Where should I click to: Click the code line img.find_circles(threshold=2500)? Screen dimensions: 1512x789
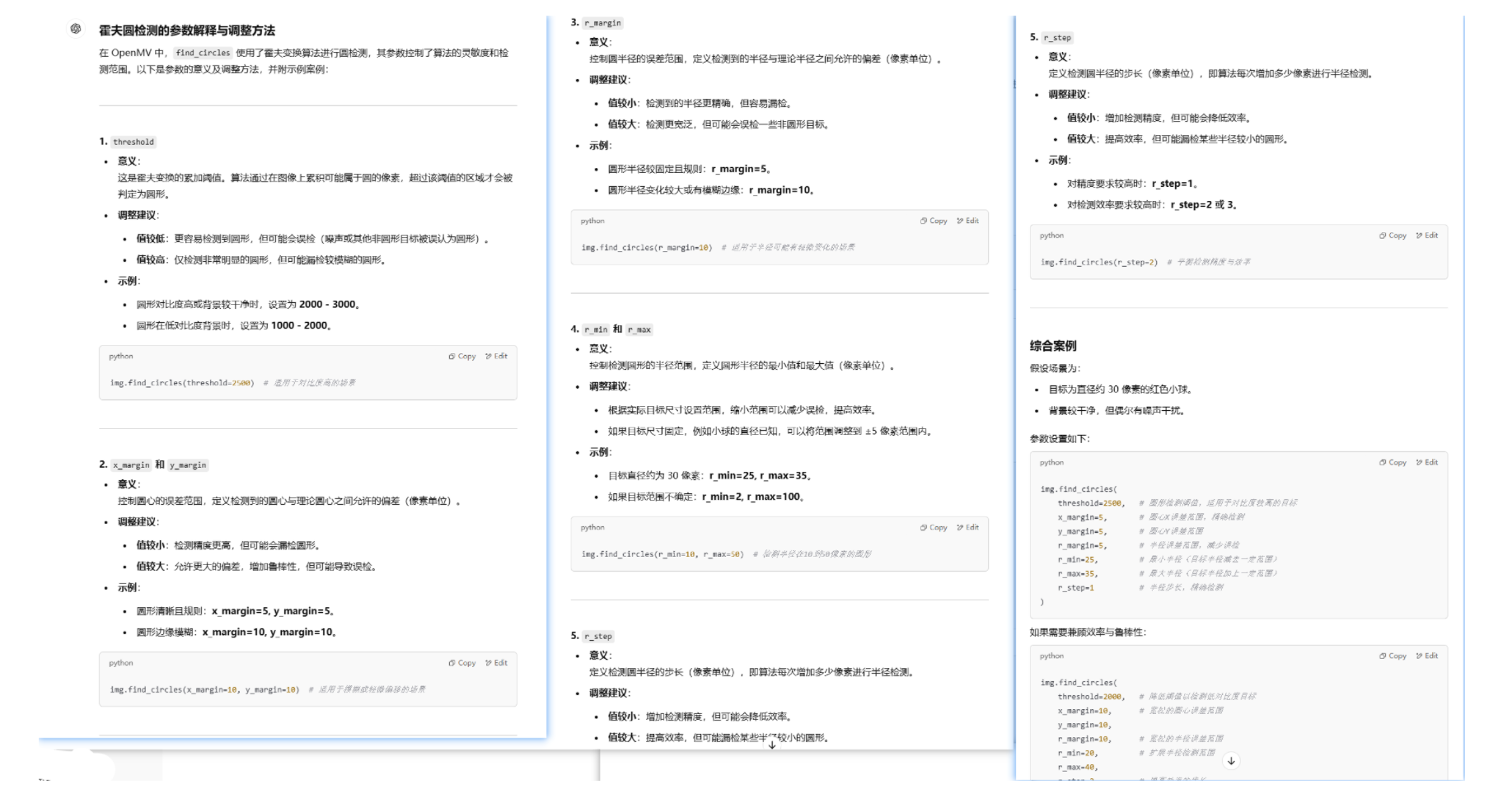tap(182, 383)
